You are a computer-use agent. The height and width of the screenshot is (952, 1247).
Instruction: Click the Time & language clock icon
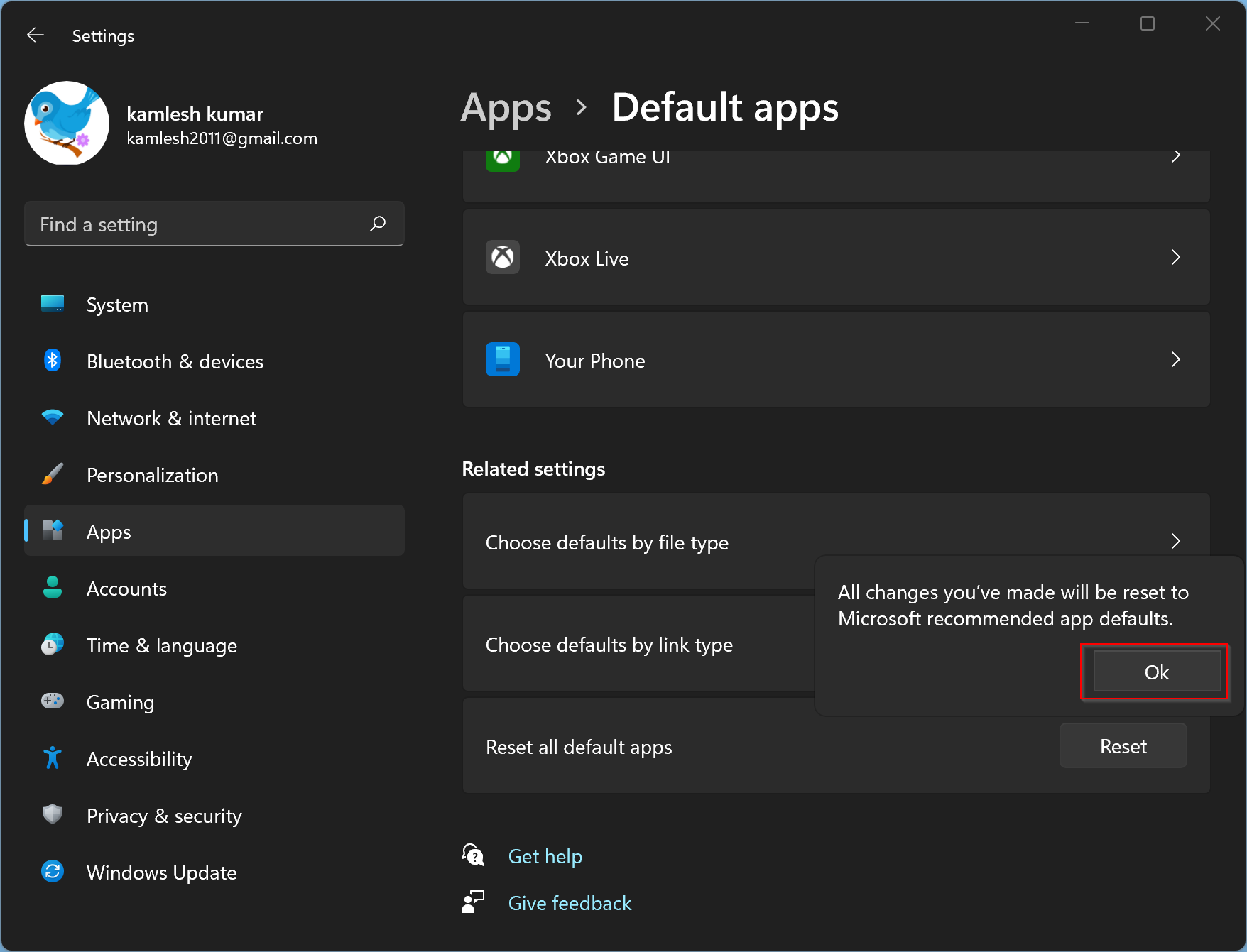[53, 645]
